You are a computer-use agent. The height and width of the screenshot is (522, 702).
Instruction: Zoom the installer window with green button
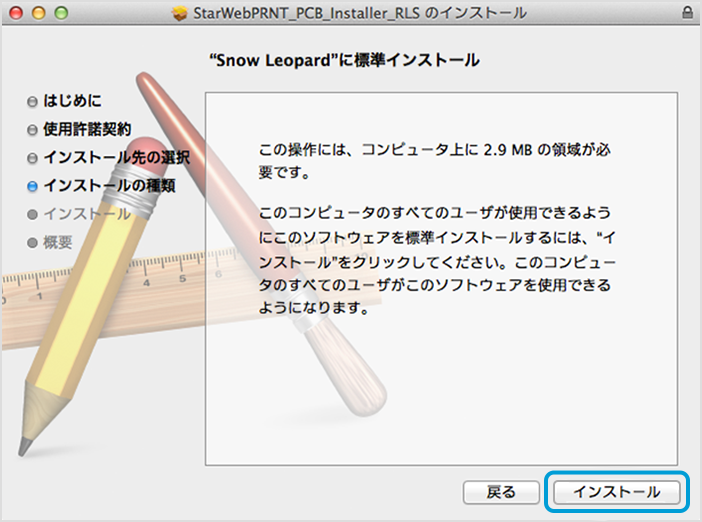(x=61, y=13)
